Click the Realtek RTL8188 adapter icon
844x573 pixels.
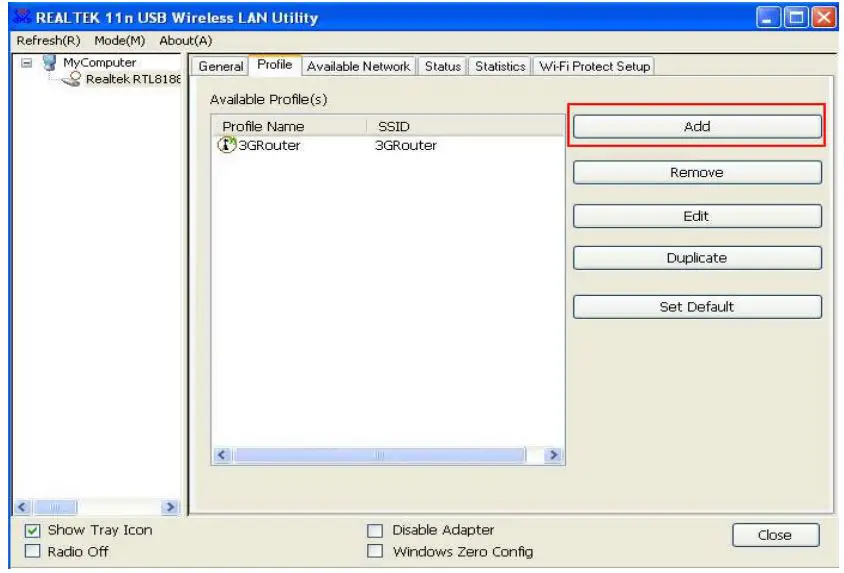(x=72, y=80)
